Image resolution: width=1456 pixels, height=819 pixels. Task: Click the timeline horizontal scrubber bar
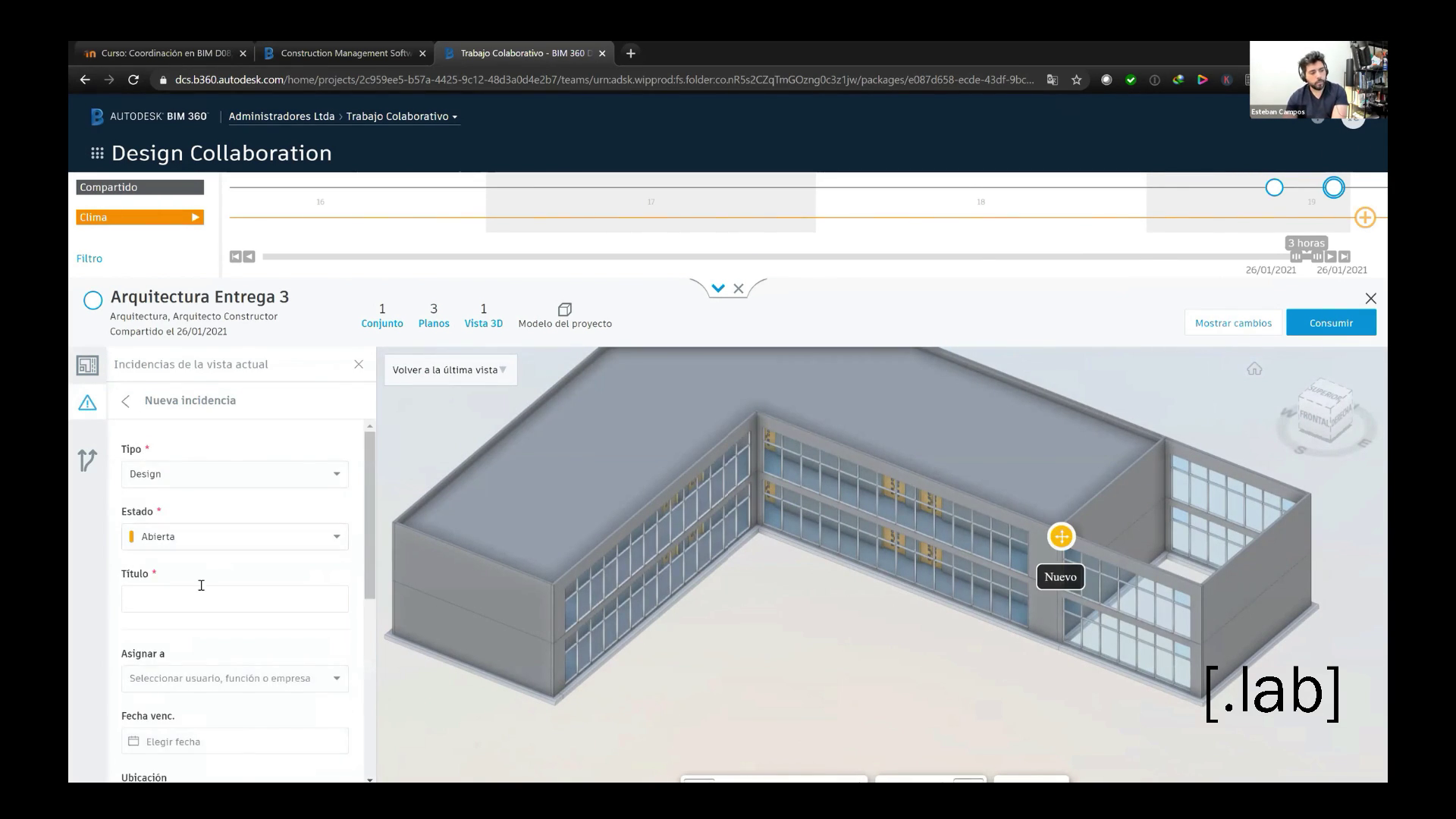758,257
